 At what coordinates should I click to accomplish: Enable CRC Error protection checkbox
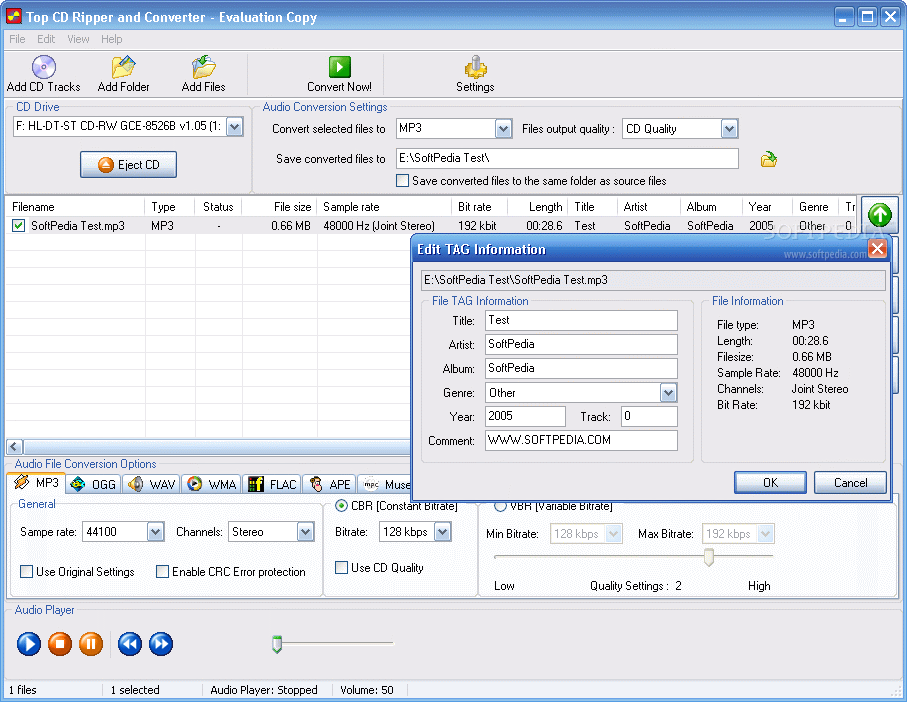point(163,571)
